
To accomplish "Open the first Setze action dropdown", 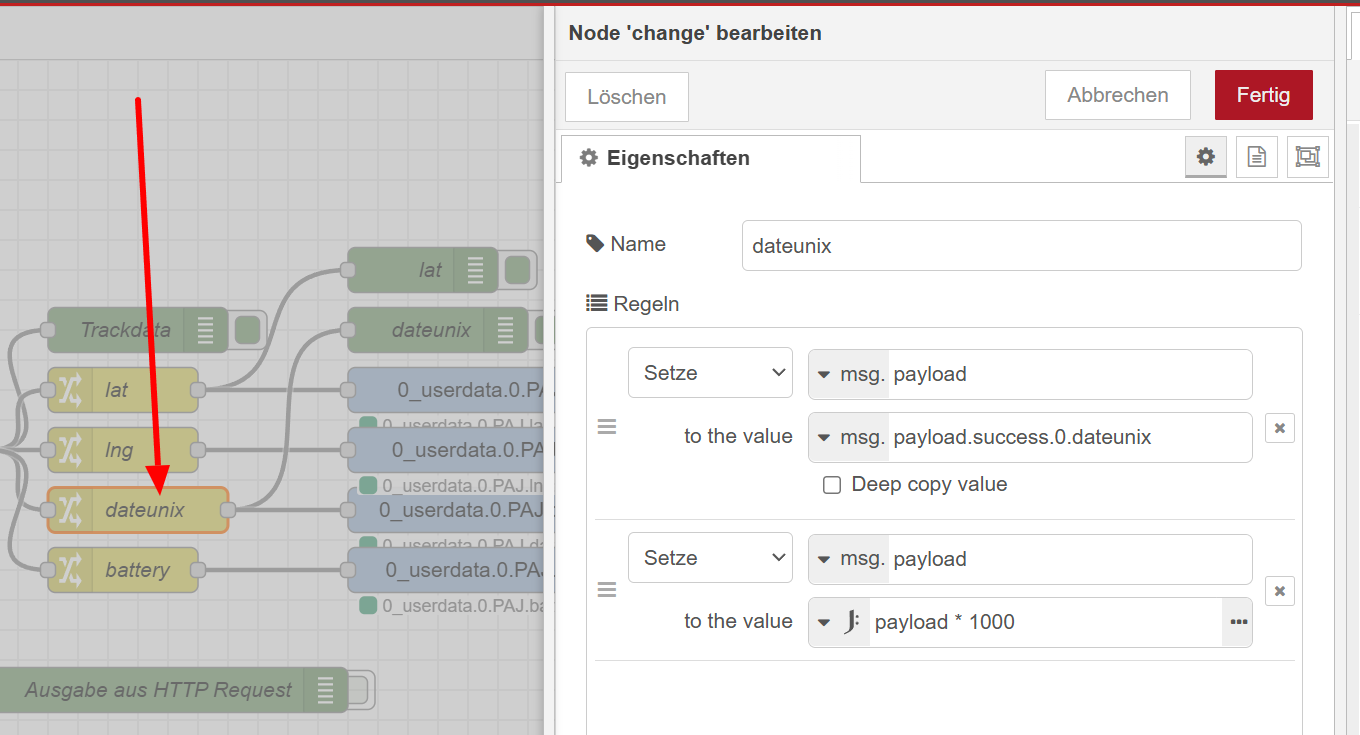I will click(710, 373).
